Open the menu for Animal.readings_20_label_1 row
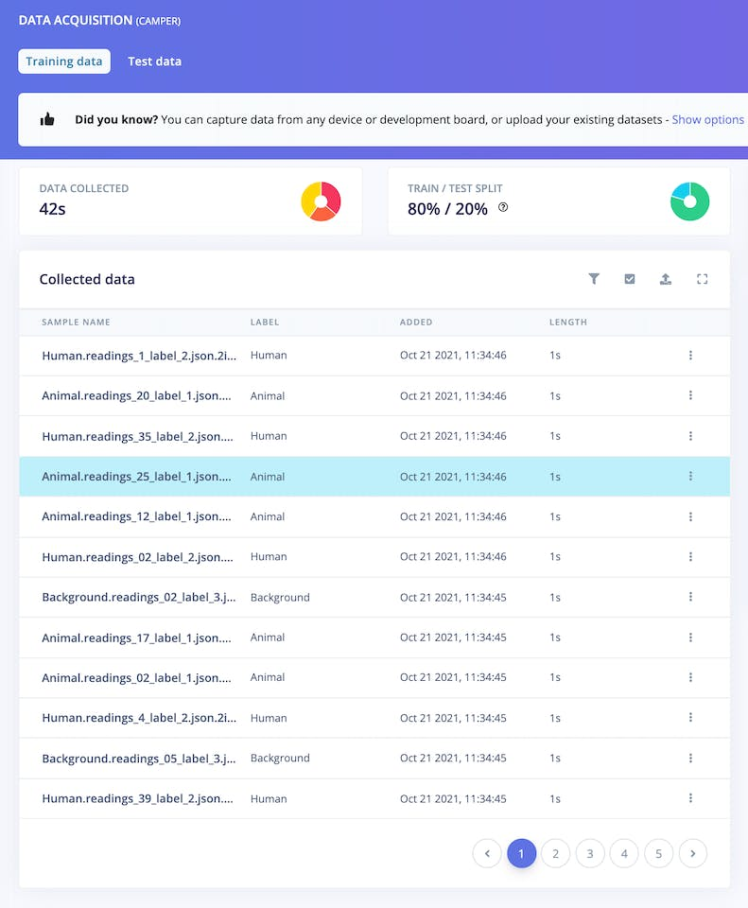 pos(691,396)
